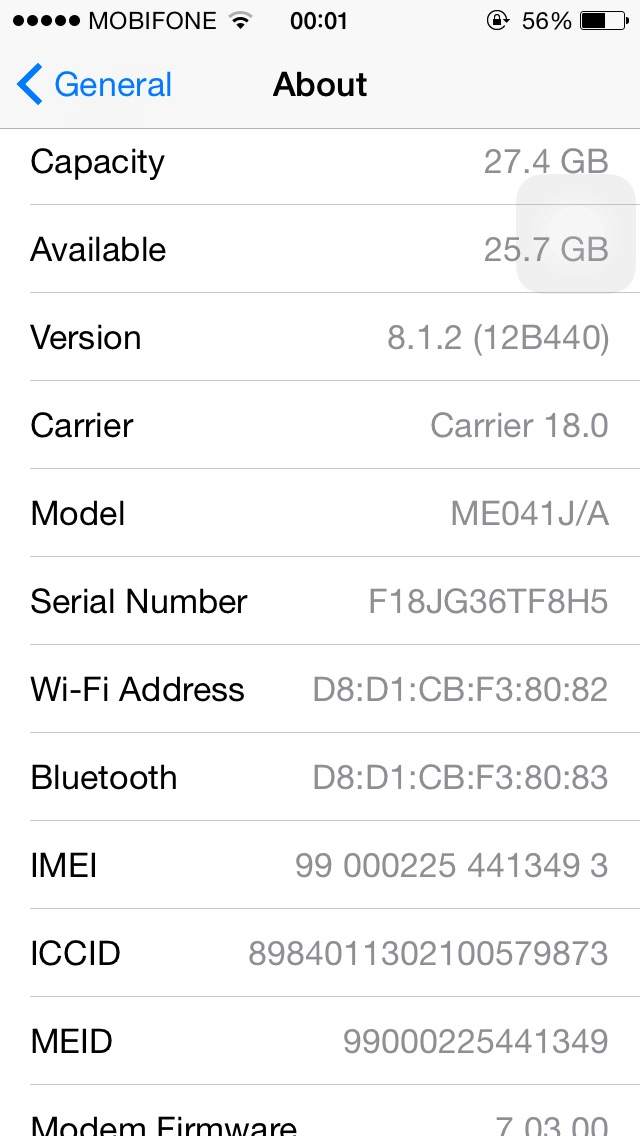Select the Serial Number row
The width and height of the screenshot is (640, 1136).
tap(320, 601)
